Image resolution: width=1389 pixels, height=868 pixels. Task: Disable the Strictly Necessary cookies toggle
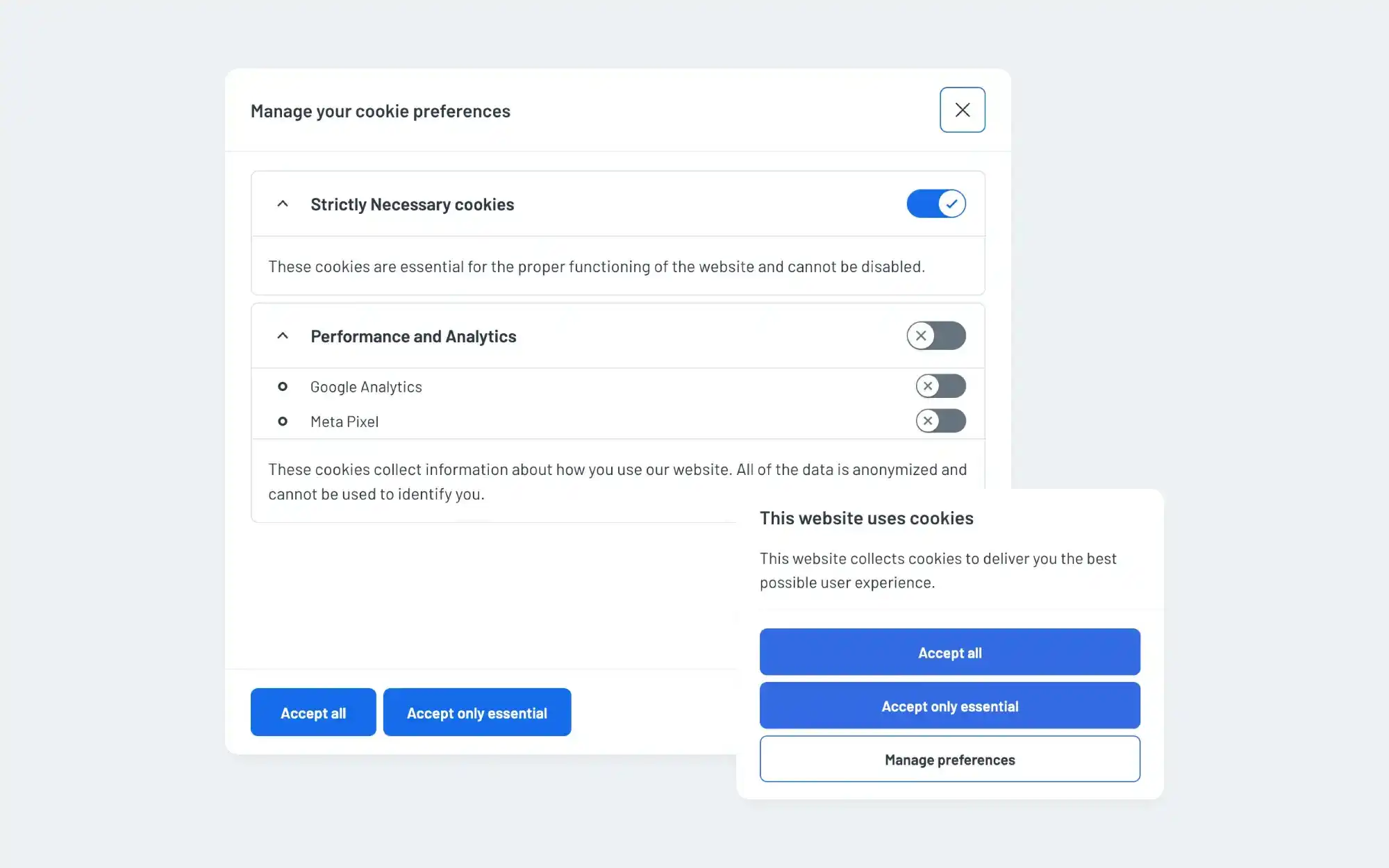[x=936, y=203]
